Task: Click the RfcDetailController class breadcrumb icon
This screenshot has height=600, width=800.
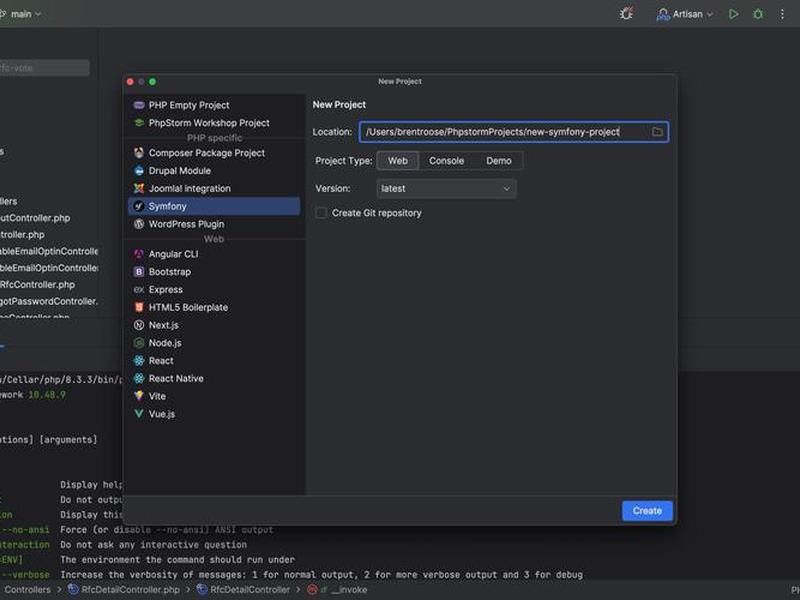Action: point(202,589)
